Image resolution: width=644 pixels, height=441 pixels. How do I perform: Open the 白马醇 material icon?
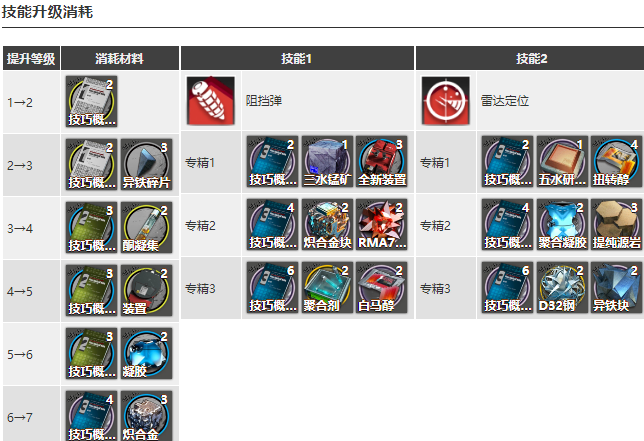pos(382,287)
